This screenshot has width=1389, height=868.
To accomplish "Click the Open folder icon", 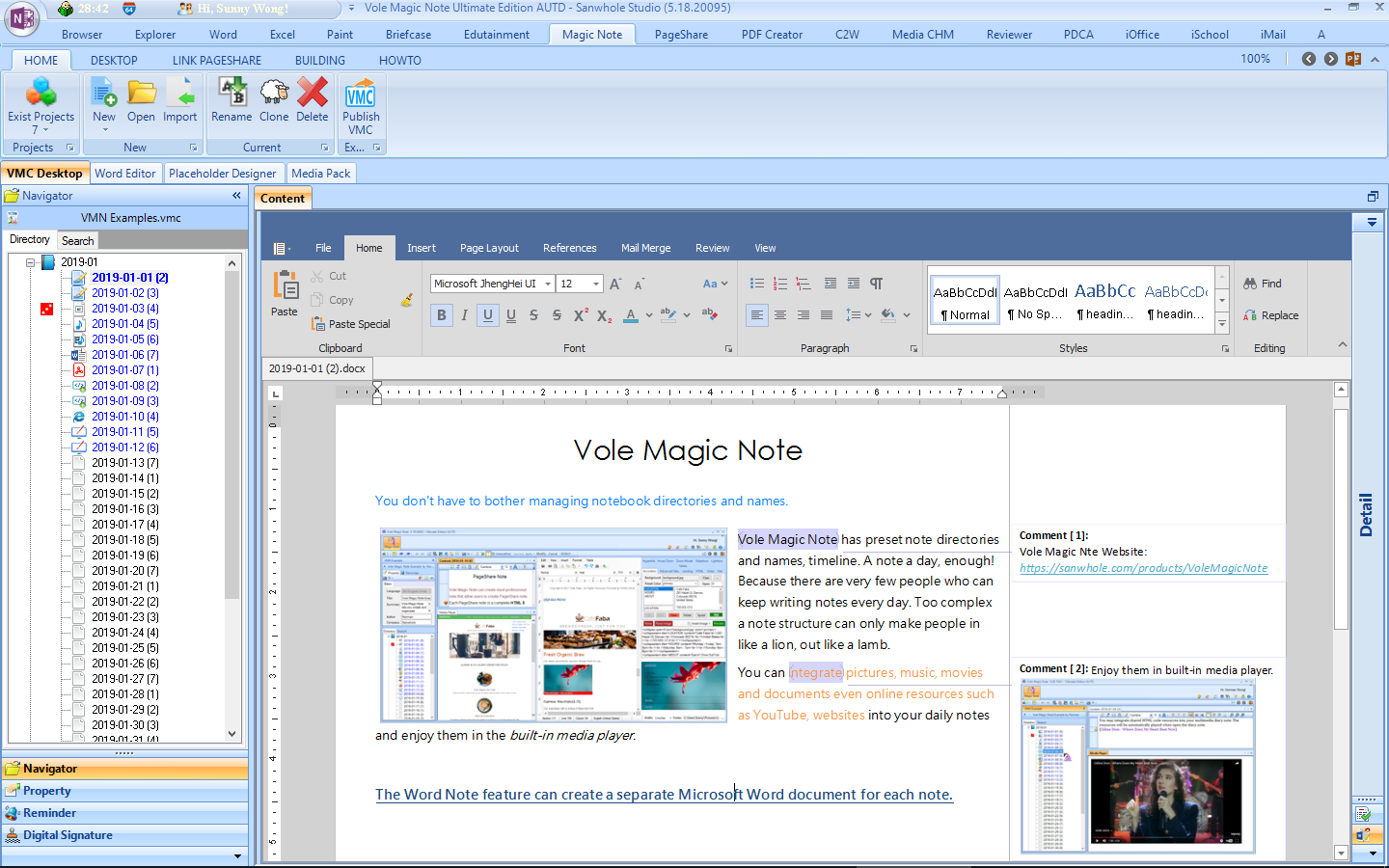I will (141, 94).
